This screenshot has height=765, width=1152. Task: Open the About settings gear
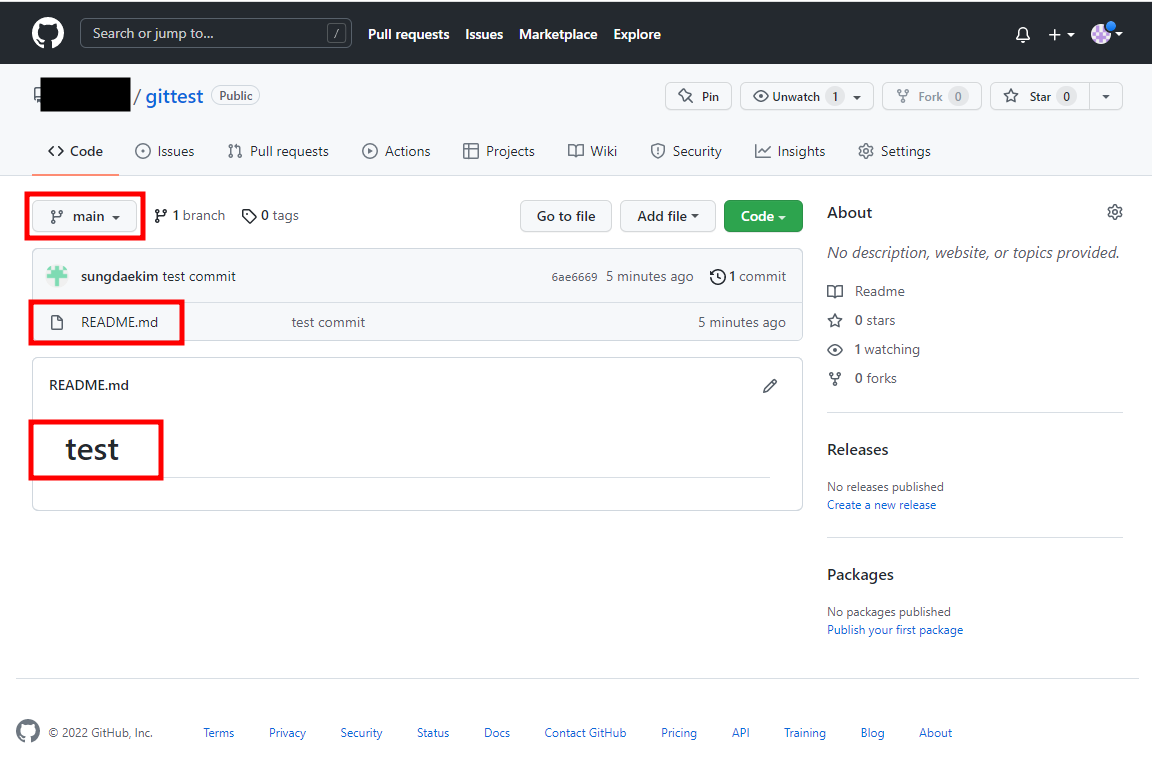pos(1115,212)
